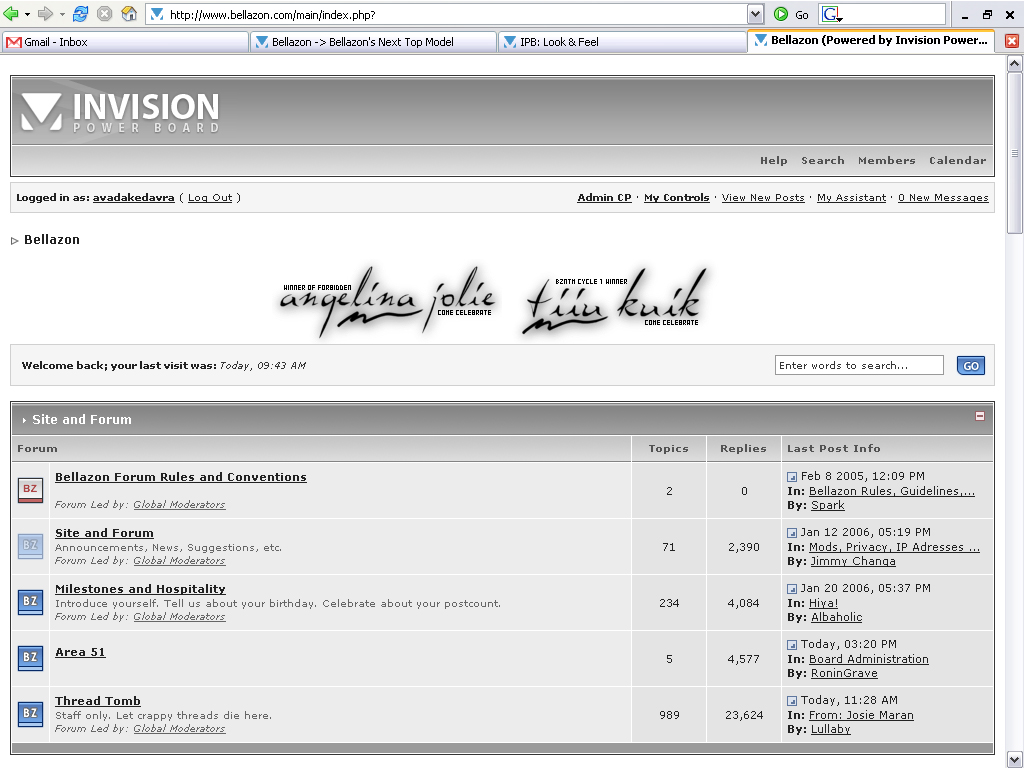Click the browser Stop loading icon
1024x768 pixels.
click(104, 14)
